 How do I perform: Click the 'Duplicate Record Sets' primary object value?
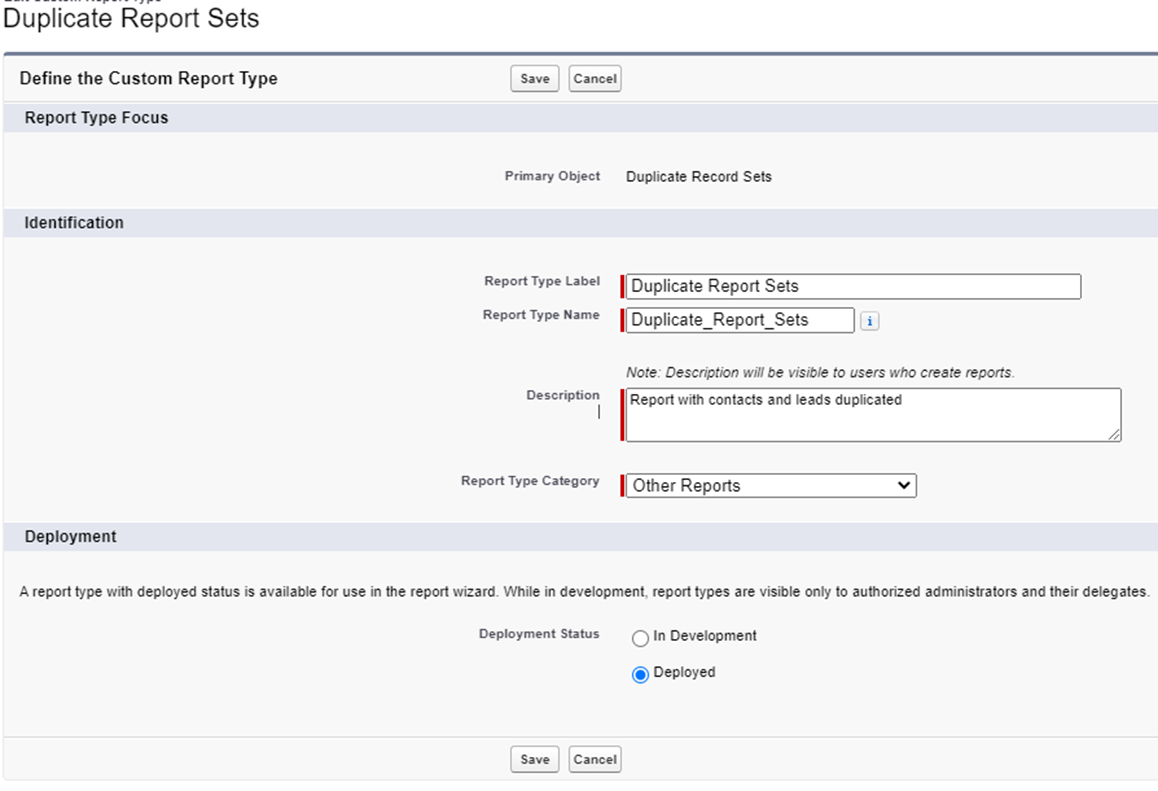(x=699, y=177)
